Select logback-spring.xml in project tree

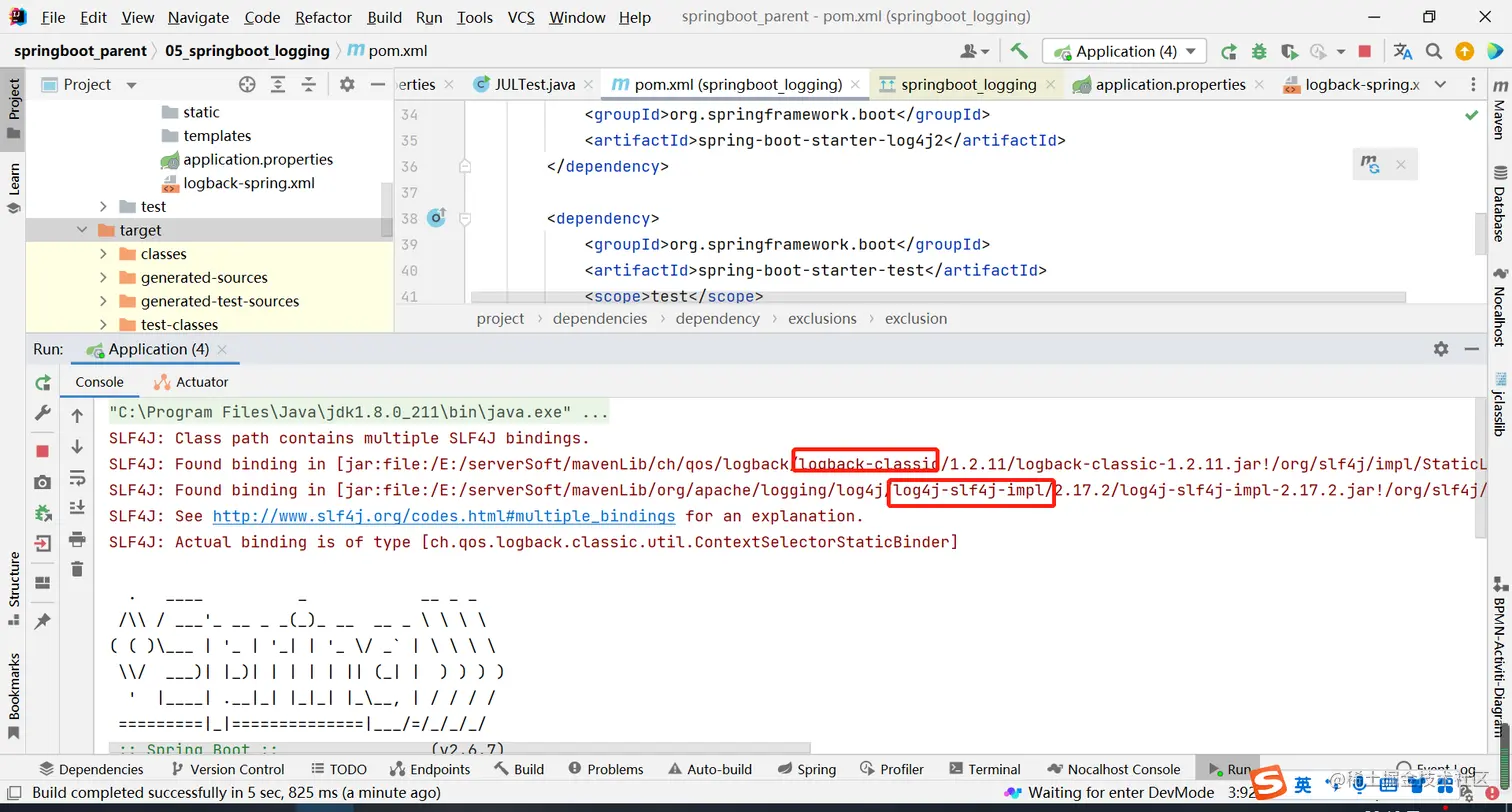tap(249, 183)
